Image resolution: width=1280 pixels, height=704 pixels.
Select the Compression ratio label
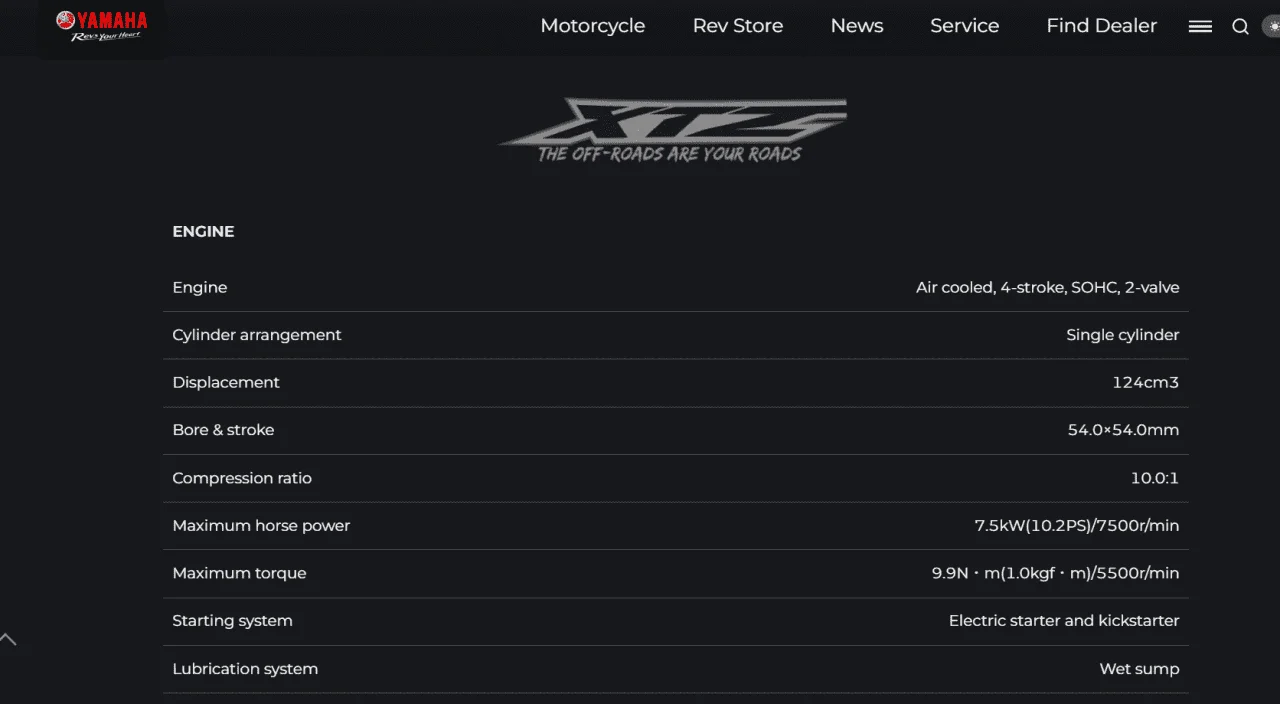pos(242,478)
